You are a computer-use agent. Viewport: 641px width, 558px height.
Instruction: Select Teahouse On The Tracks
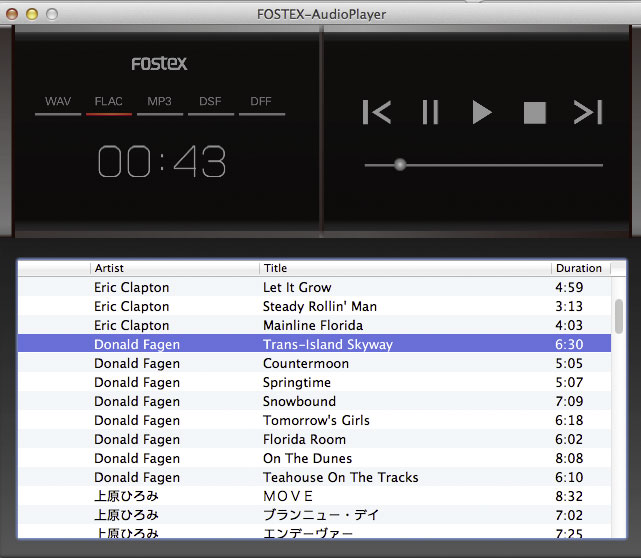click(x=314, y=477)
